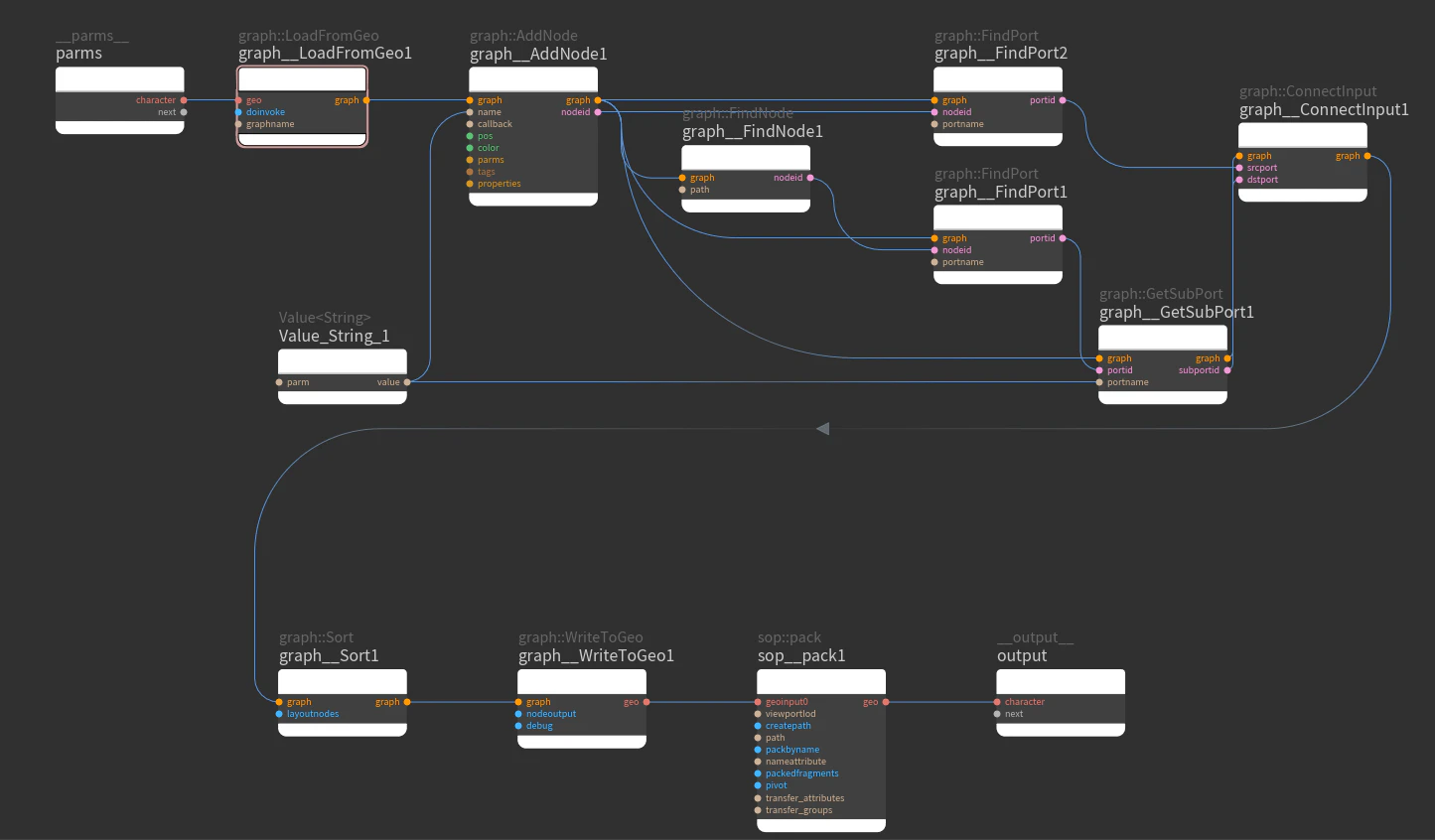Click the character output port on parms
The image size is (1435, 840).
click(184, 100)
